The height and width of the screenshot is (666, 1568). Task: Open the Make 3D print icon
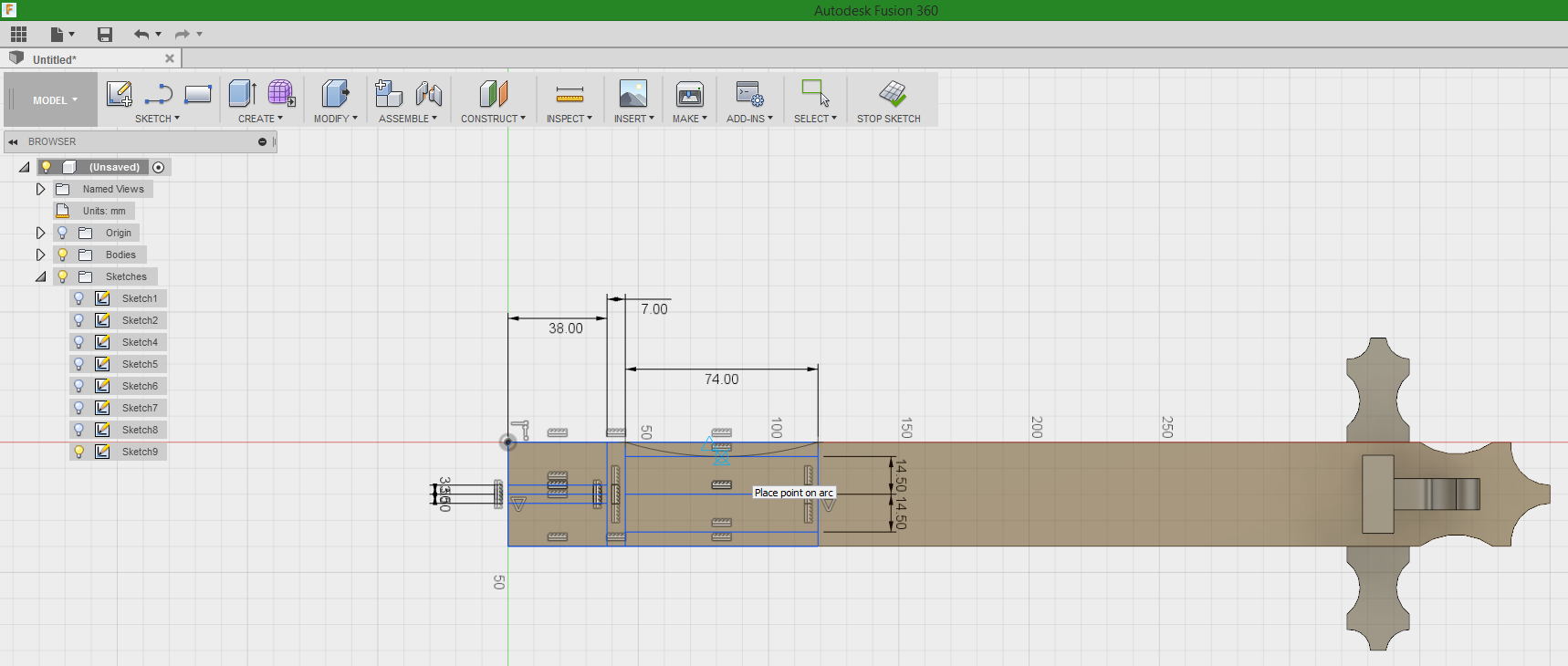(690, 94)
